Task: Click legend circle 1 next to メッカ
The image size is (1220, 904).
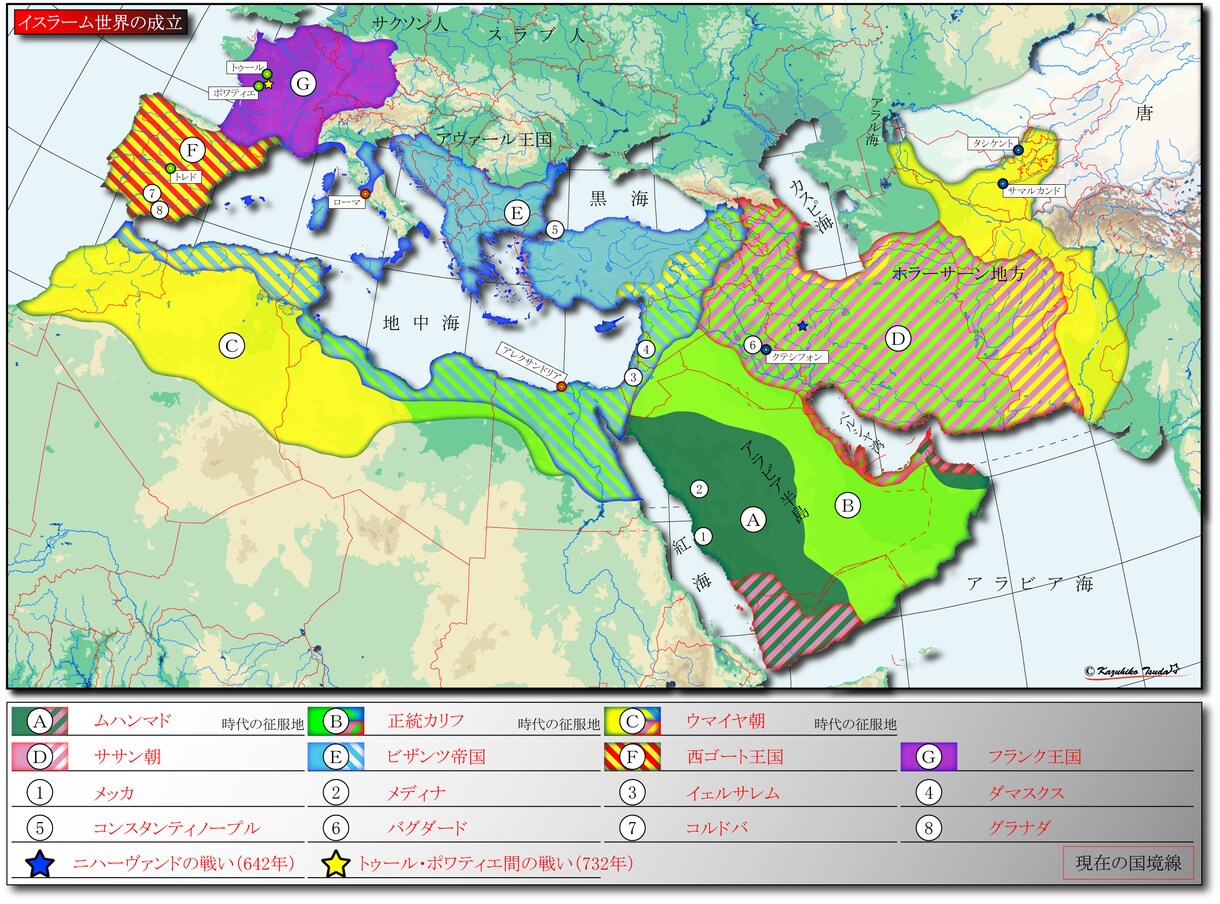Action: tap(40, 793)
